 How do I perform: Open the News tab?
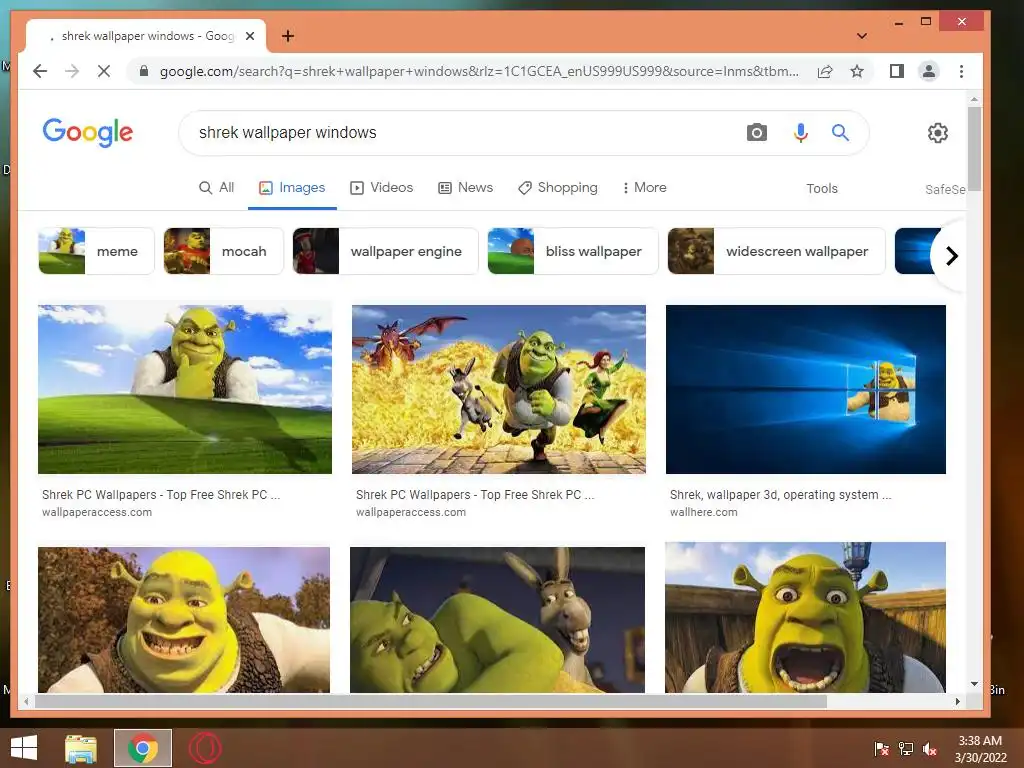pos(466,187)
